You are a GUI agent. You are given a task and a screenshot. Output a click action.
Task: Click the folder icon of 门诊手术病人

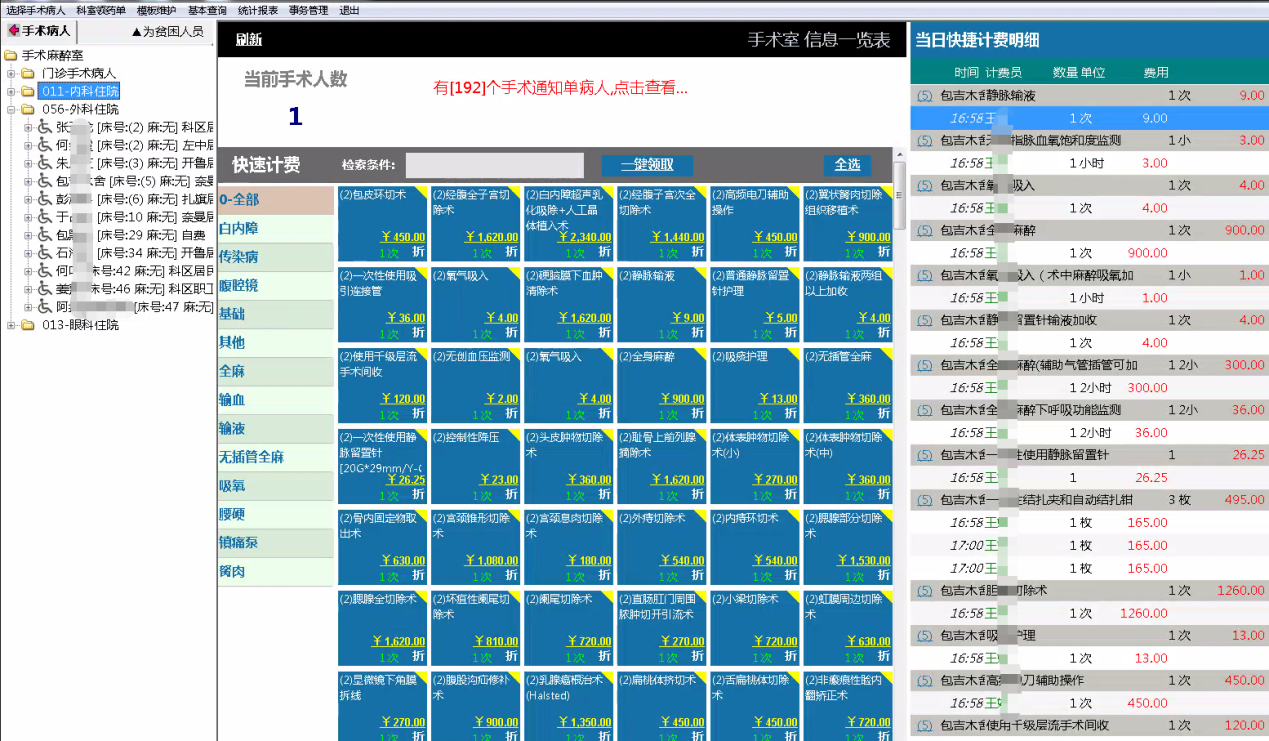pyautogui.click(x=29, y=73)
